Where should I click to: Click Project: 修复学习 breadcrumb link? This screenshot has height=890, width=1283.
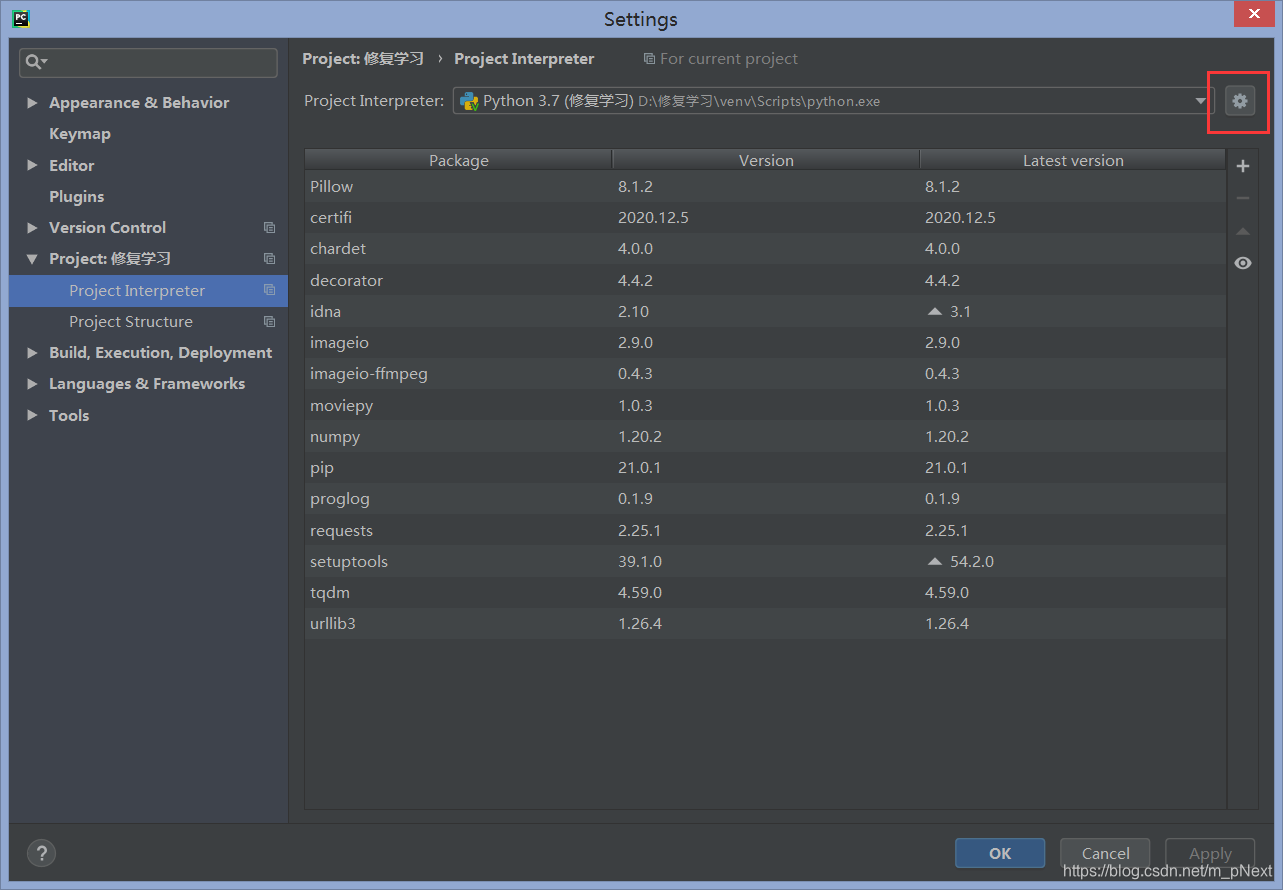tap(363, 59)
